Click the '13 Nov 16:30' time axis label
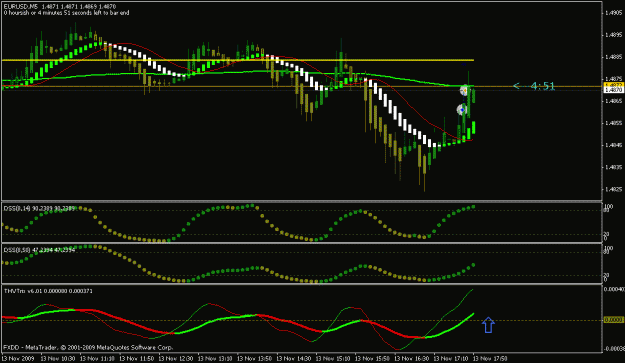Viewport: 625px width, 363px height. point(412,359)
